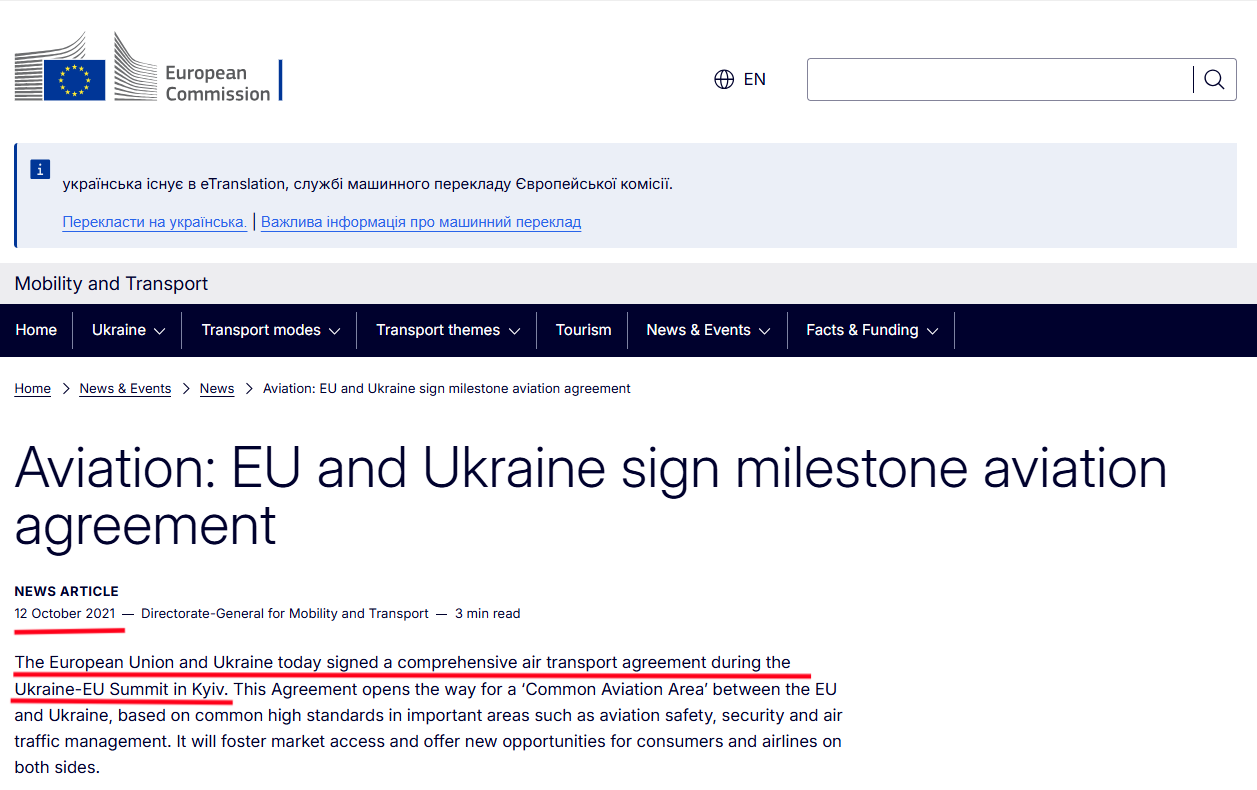The image size is (1257, 790).
Task: Select the EN language label
Action: tap(754, 79)
